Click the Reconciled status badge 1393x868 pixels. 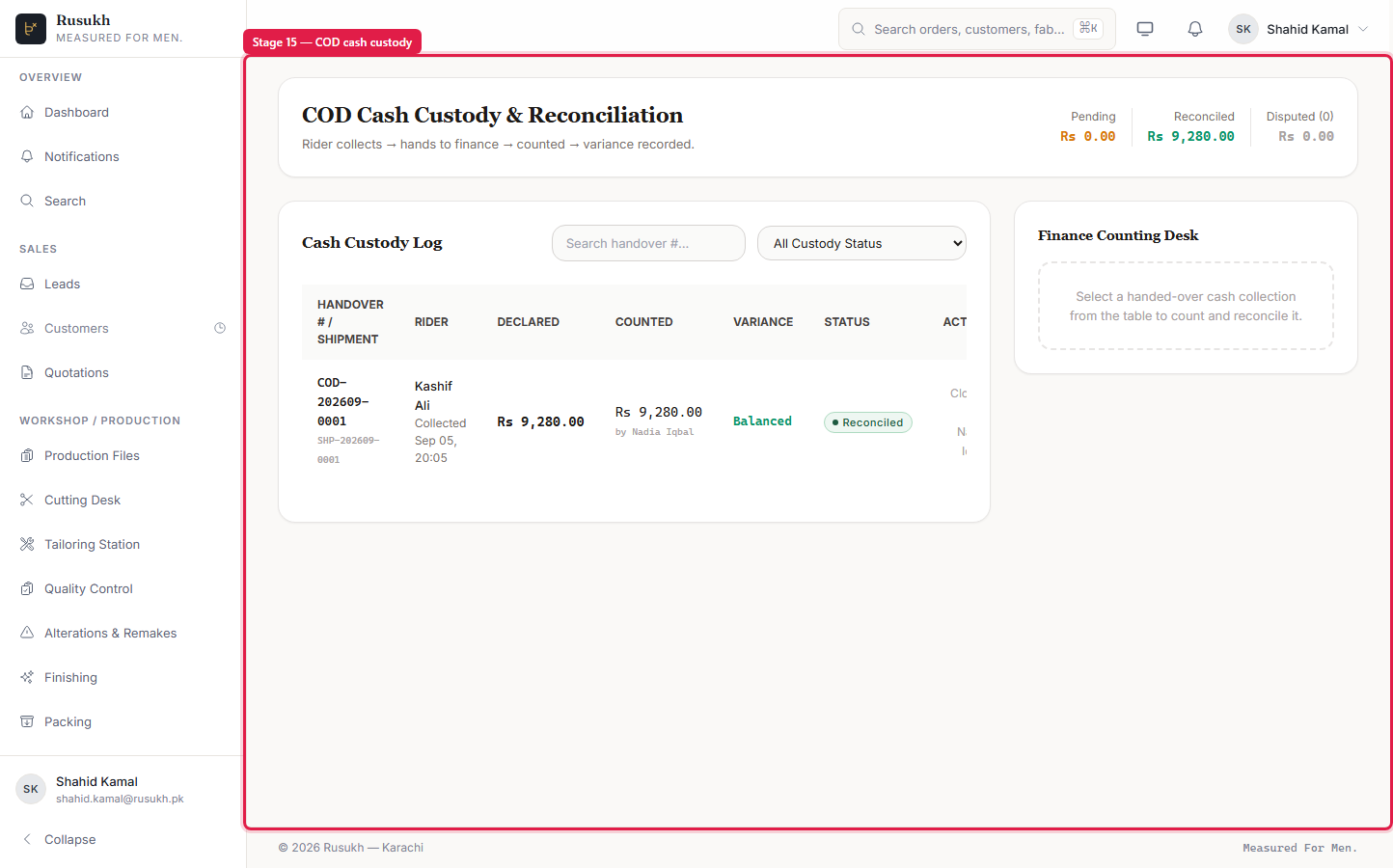[868, 422]
